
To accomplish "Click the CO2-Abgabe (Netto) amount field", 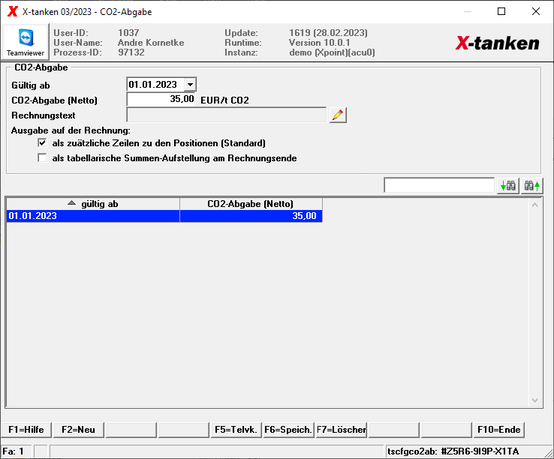I will coord(161,99).
